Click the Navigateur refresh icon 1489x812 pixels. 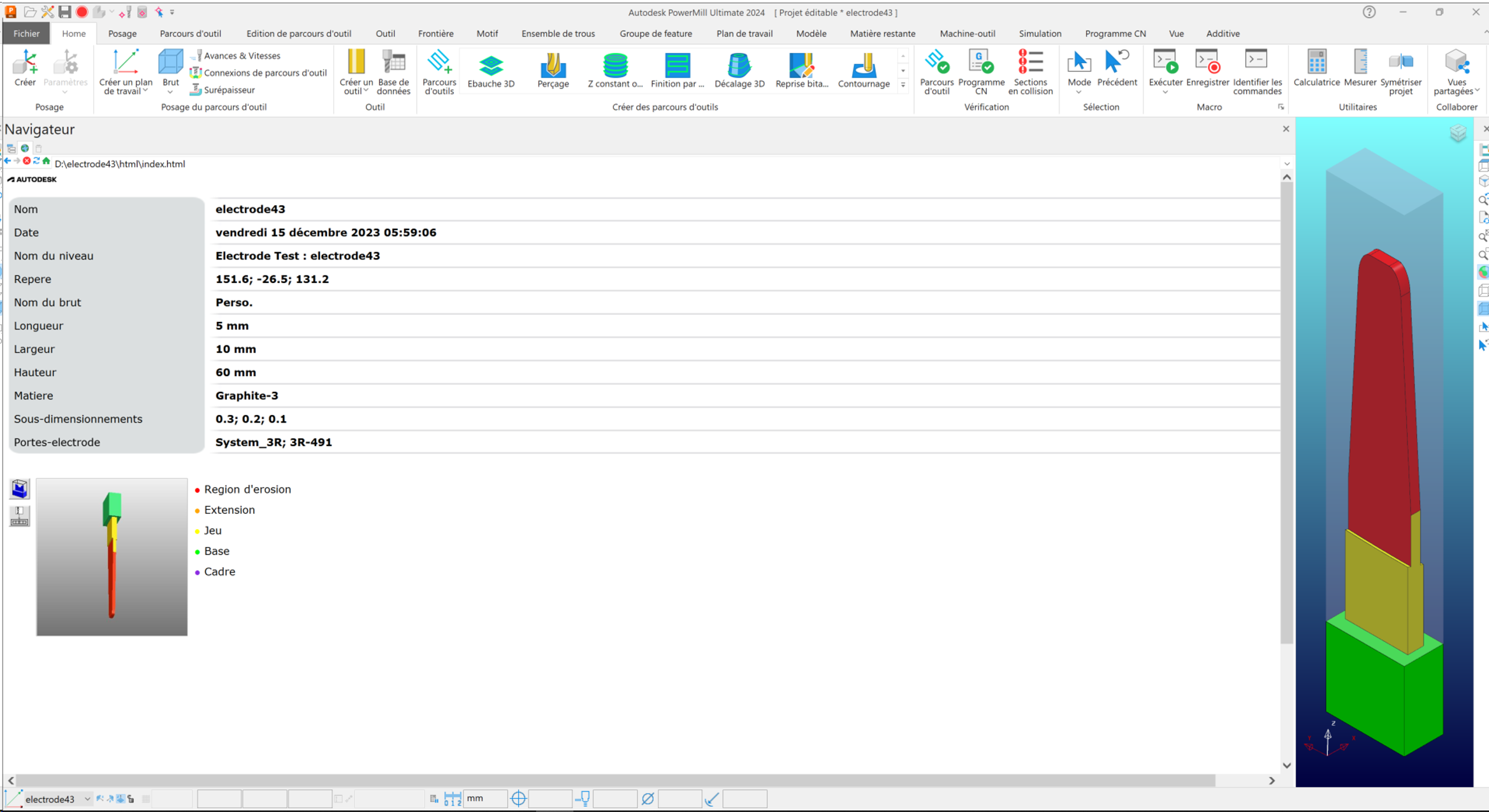36,161
